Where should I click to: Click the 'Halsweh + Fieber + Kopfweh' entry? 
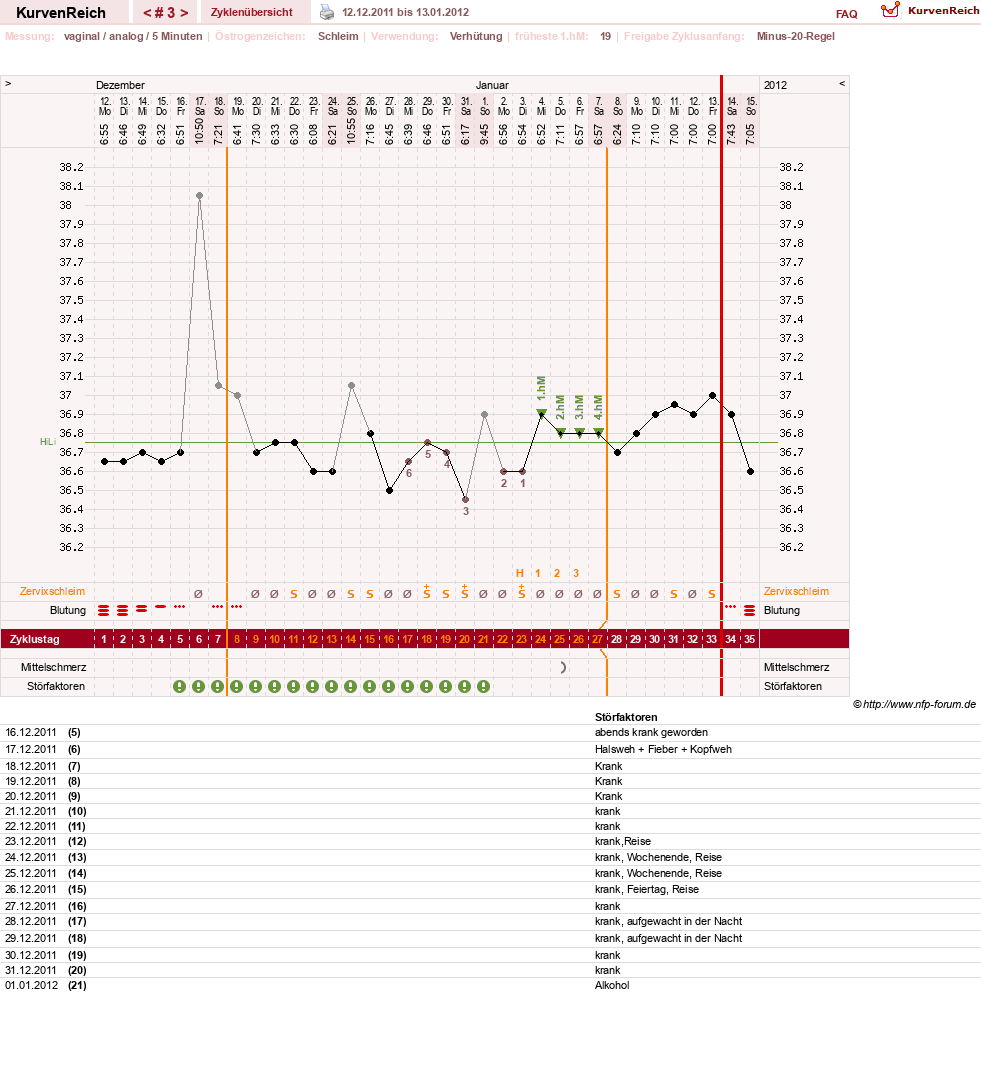coord(663,749)
